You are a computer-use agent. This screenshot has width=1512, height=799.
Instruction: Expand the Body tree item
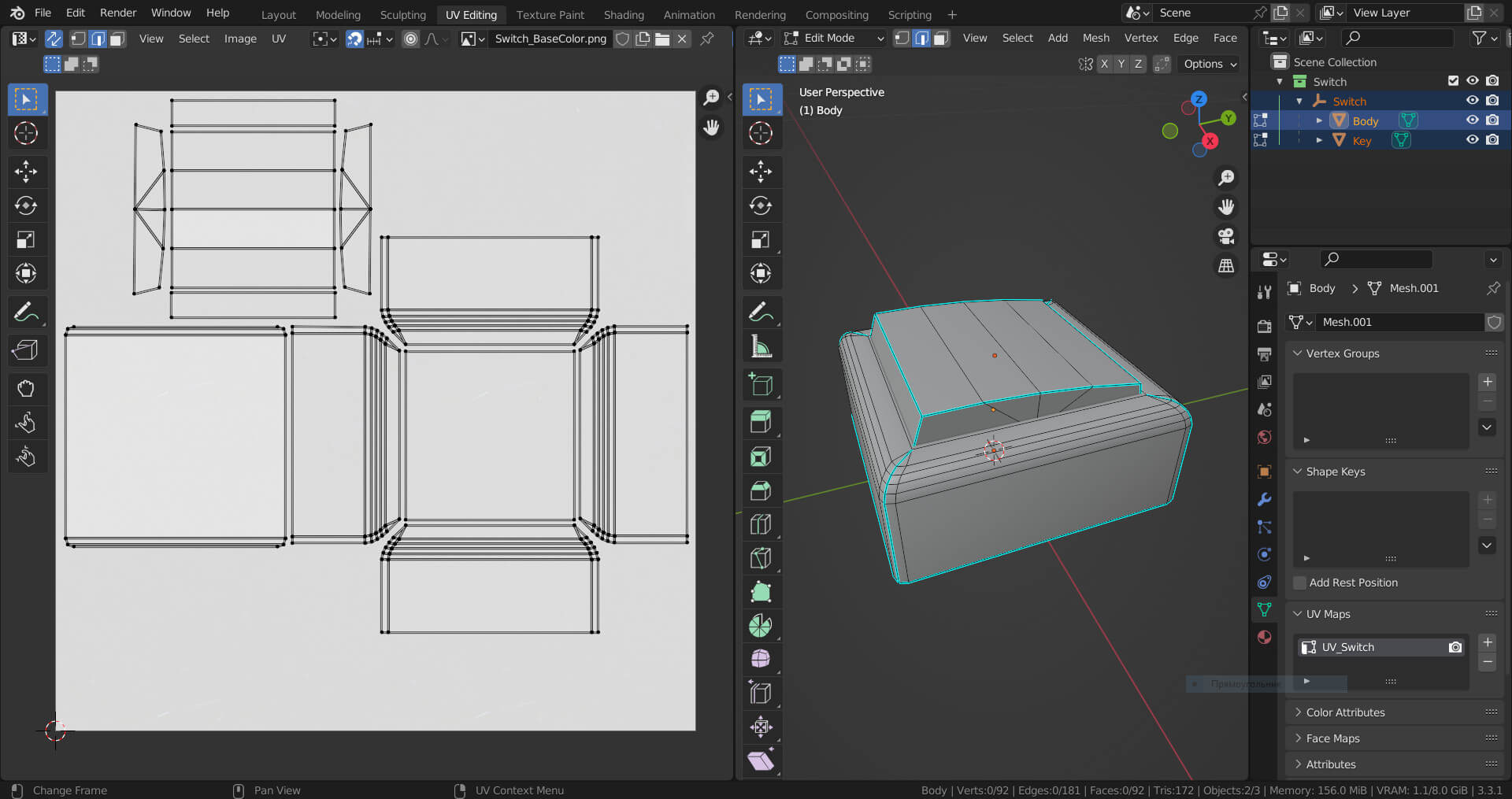[x=1319, y=120]
